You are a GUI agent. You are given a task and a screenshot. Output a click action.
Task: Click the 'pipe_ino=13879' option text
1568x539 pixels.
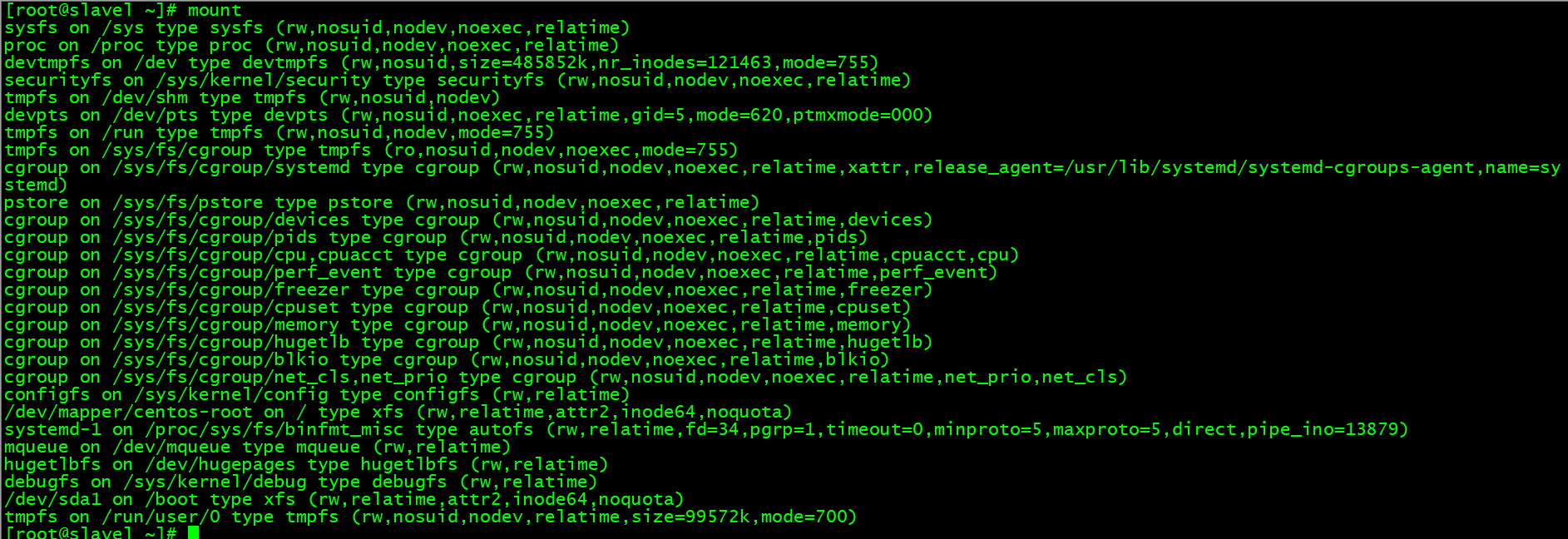[1327, 429]
